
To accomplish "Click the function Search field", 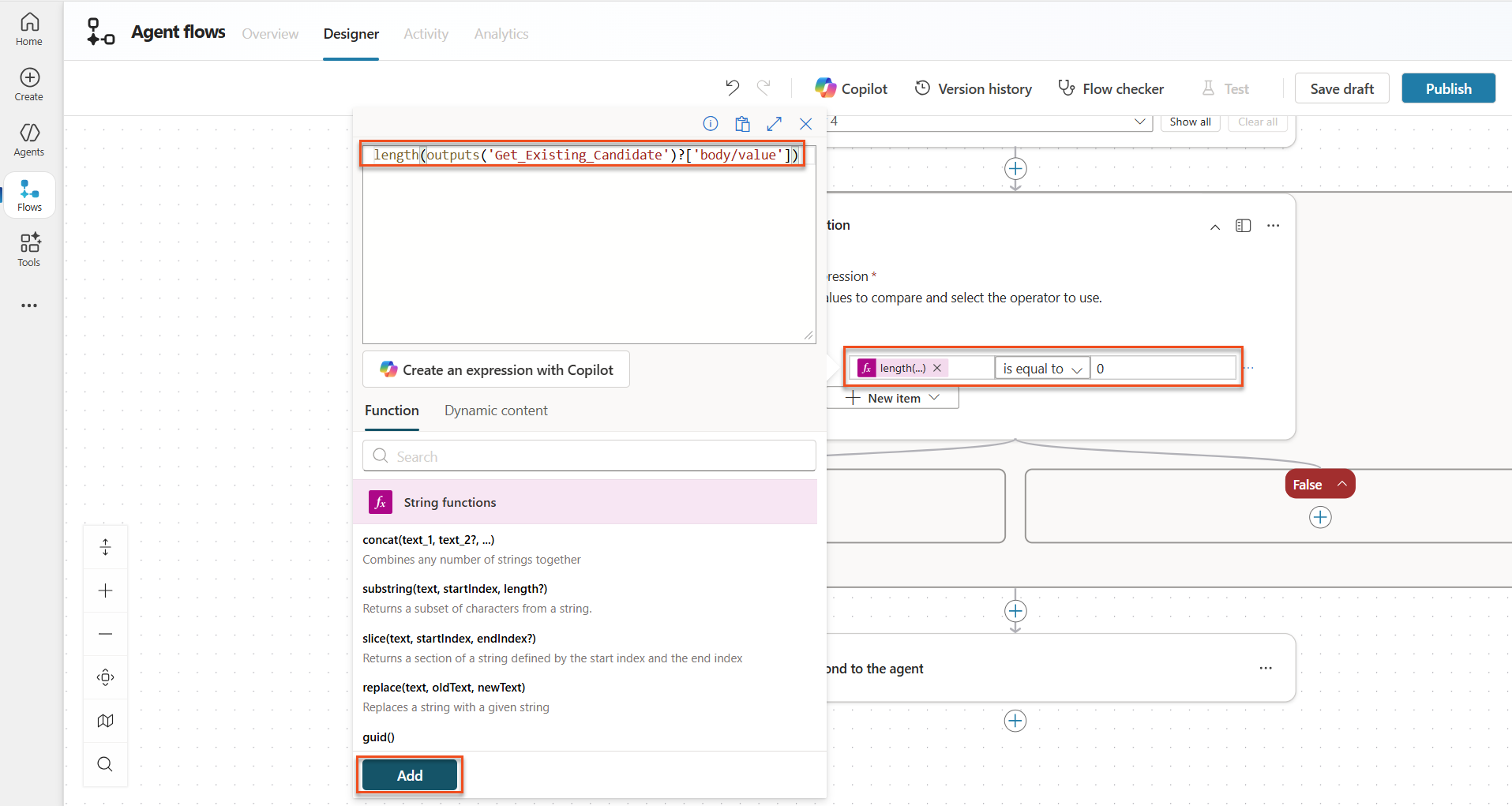I will [x=589, y=456].
